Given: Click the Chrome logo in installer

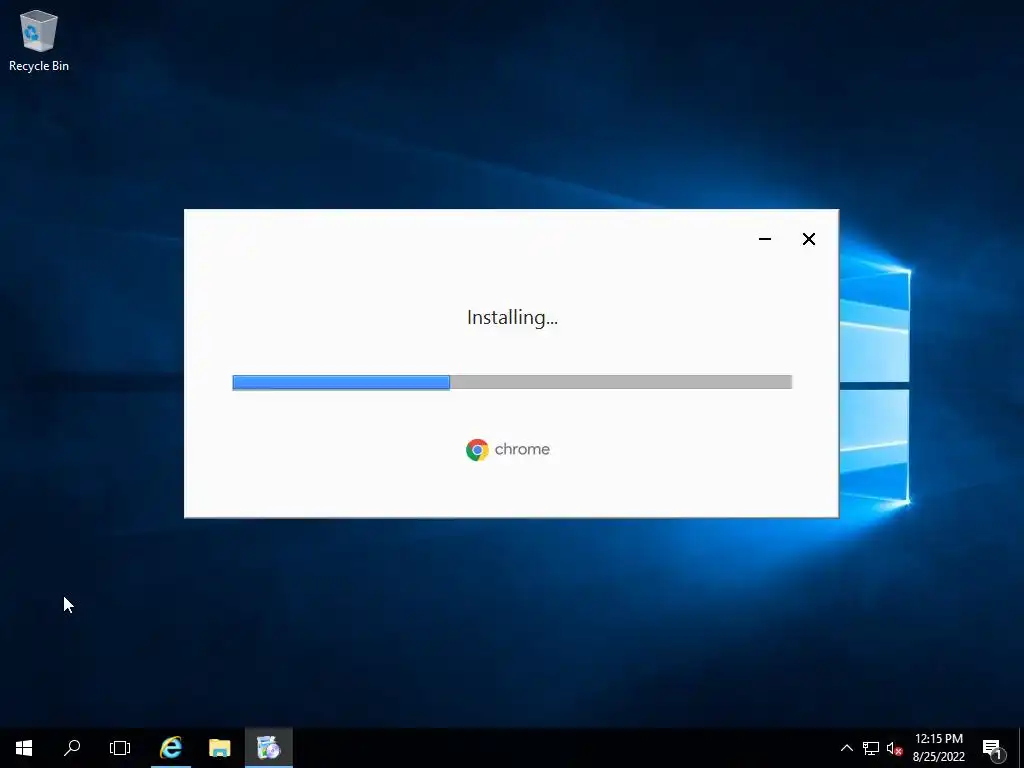Looking at the screenshot, I should [x=477, y=450].
